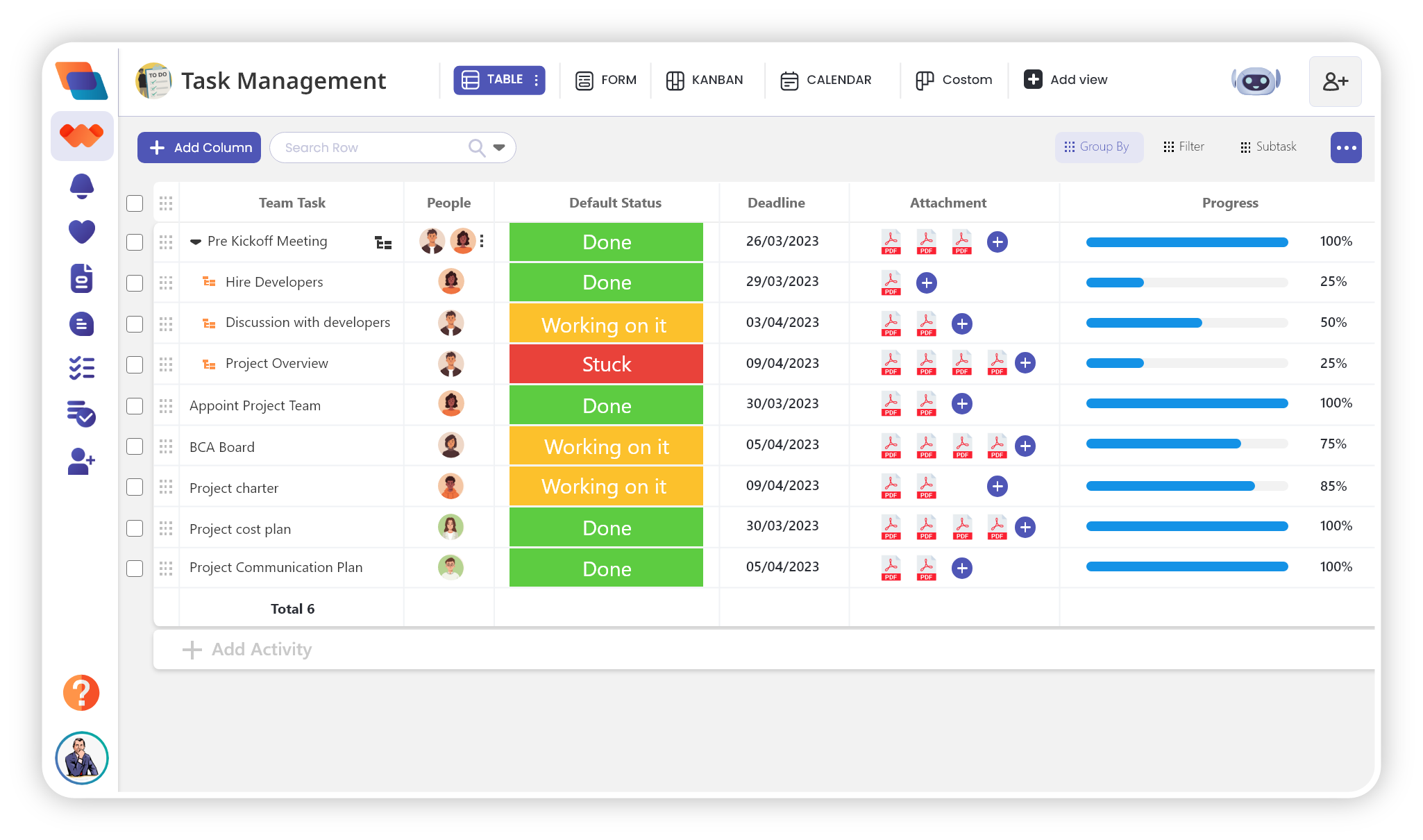Add attachment to Hire Developers row

coord(926,283)
